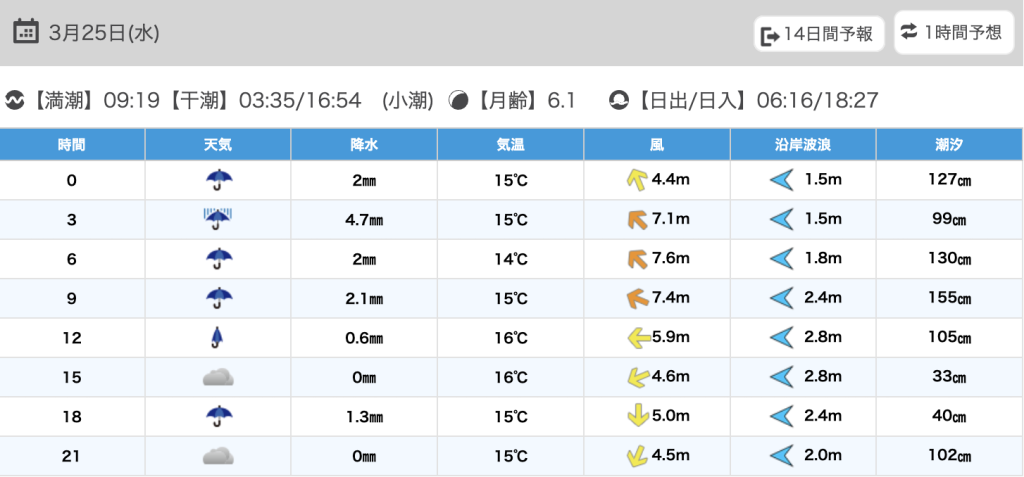This screenshot has height=477, width=1024.
Task: Click the 潮汐 column header
Action: point(949,145)
